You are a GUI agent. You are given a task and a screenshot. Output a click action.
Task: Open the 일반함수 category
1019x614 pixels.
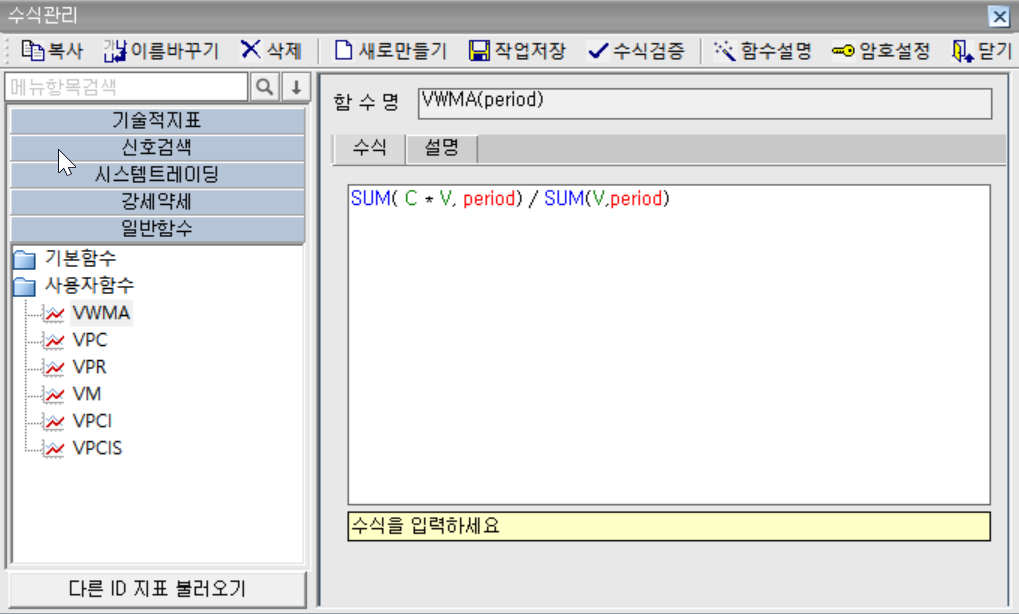pos(157,229)
